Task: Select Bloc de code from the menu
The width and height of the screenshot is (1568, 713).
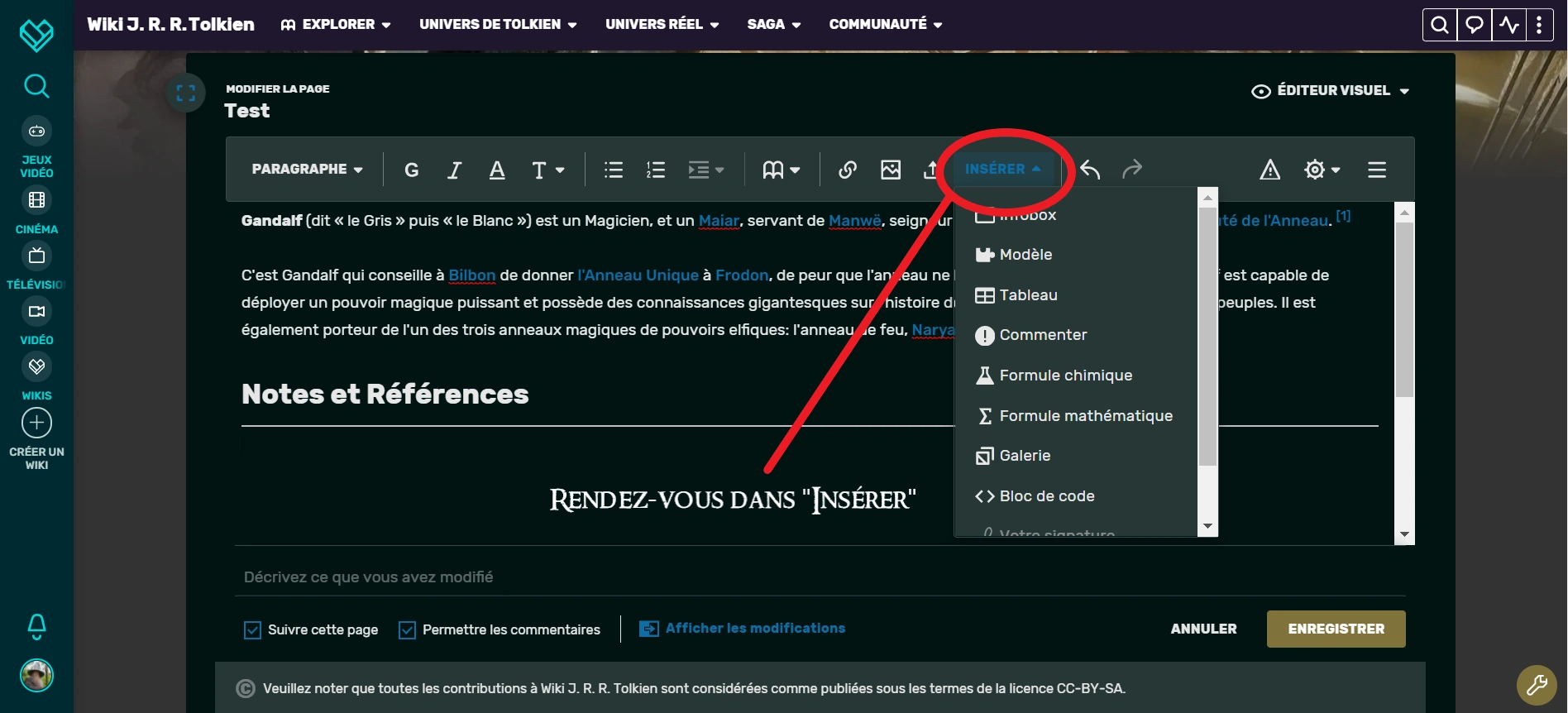Action: coord(1076,496)
